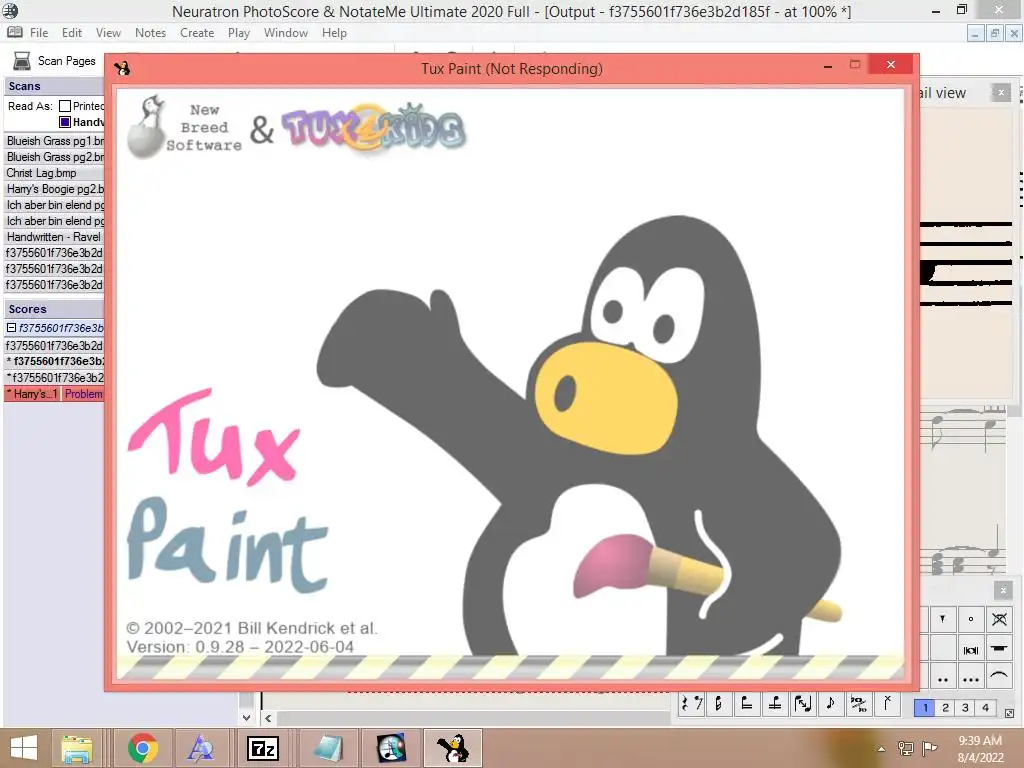Switch to keypad voice 1
The height and width of the screenshot is (768, 1024).
point(925,708)
